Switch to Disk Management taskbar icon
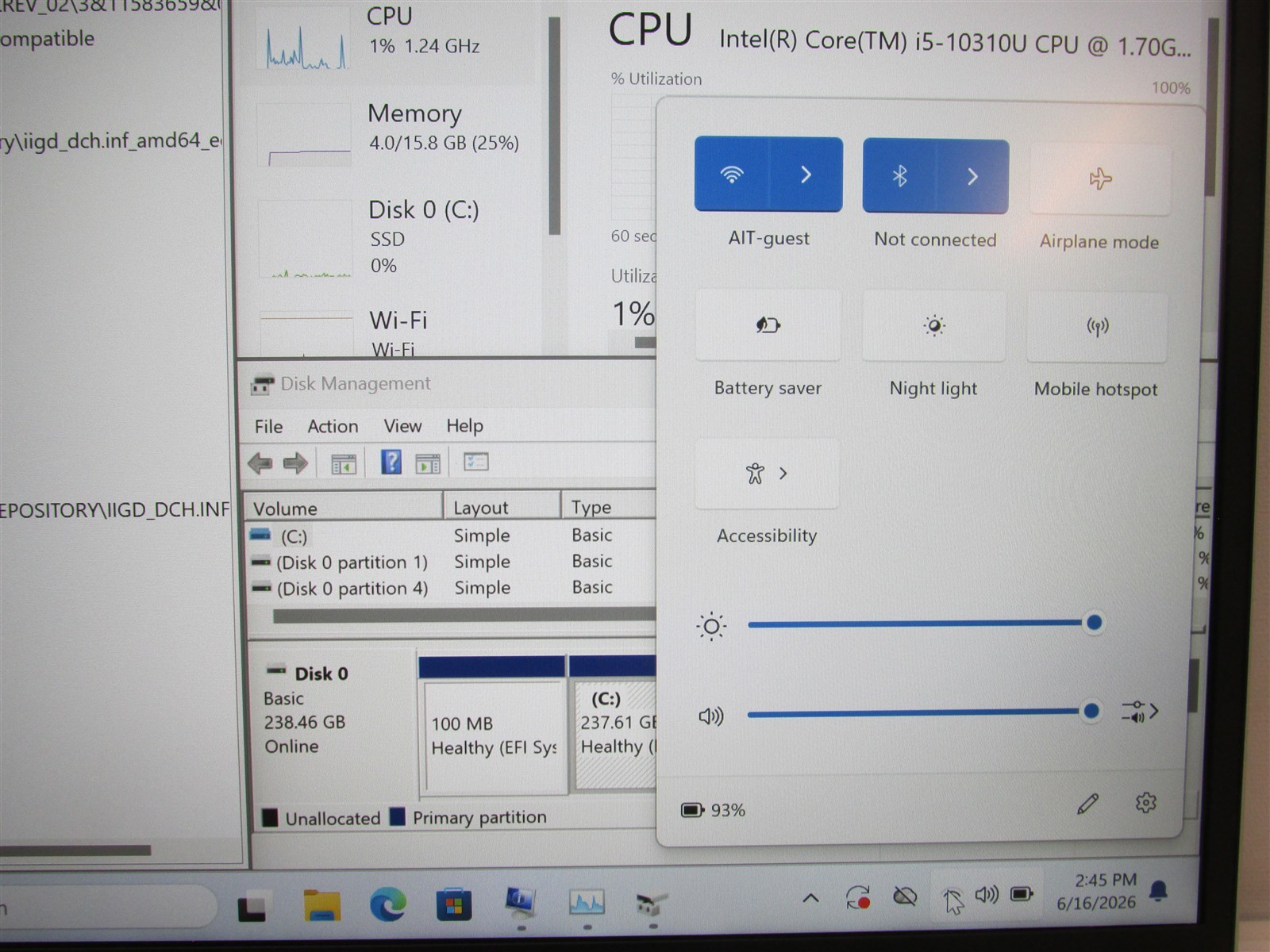The image size is (1270, 952). (x=652, y=904)
